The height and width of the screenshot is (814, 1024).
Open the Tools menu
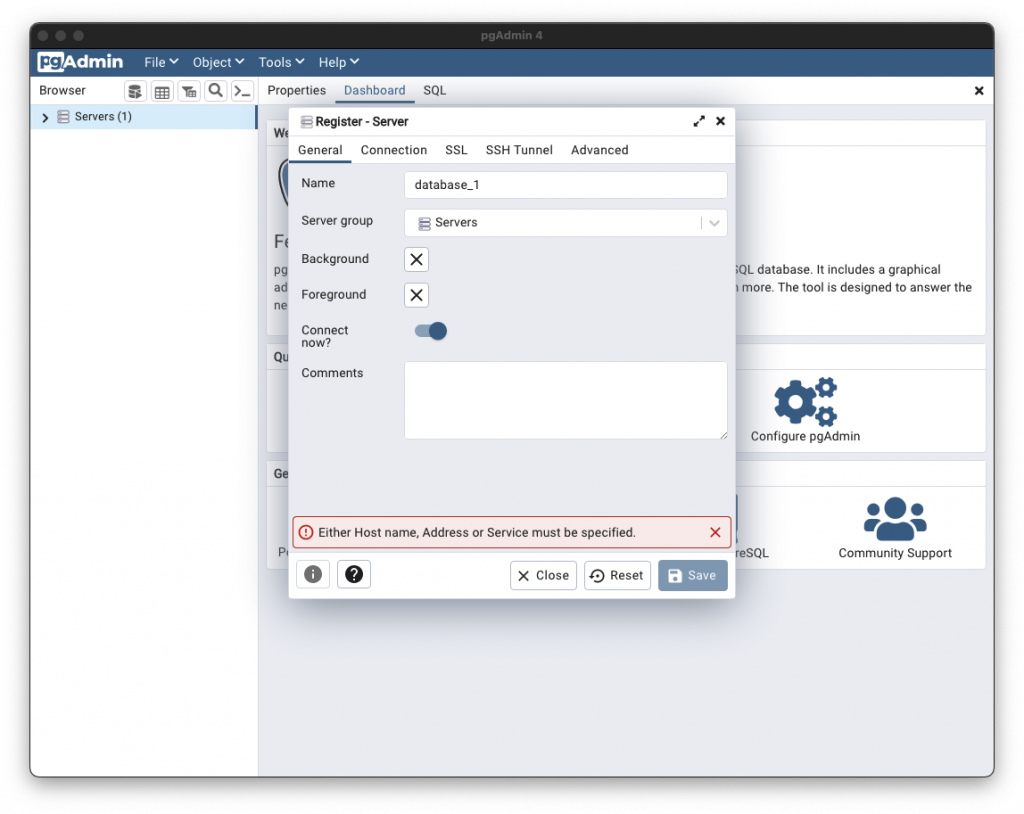coord(281,62)
